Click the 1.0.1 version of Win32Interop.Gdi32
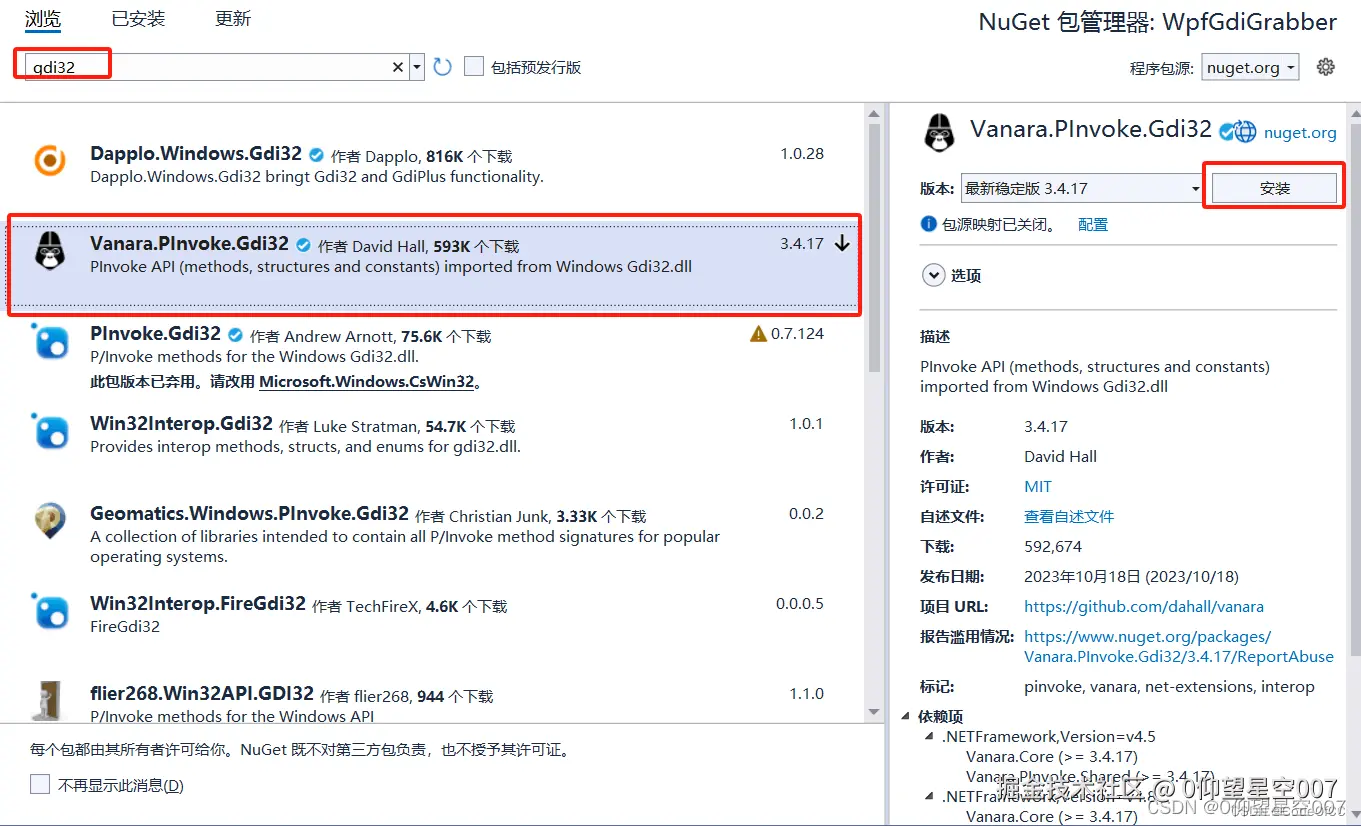The image size is (1361, 826). (806, 424)
